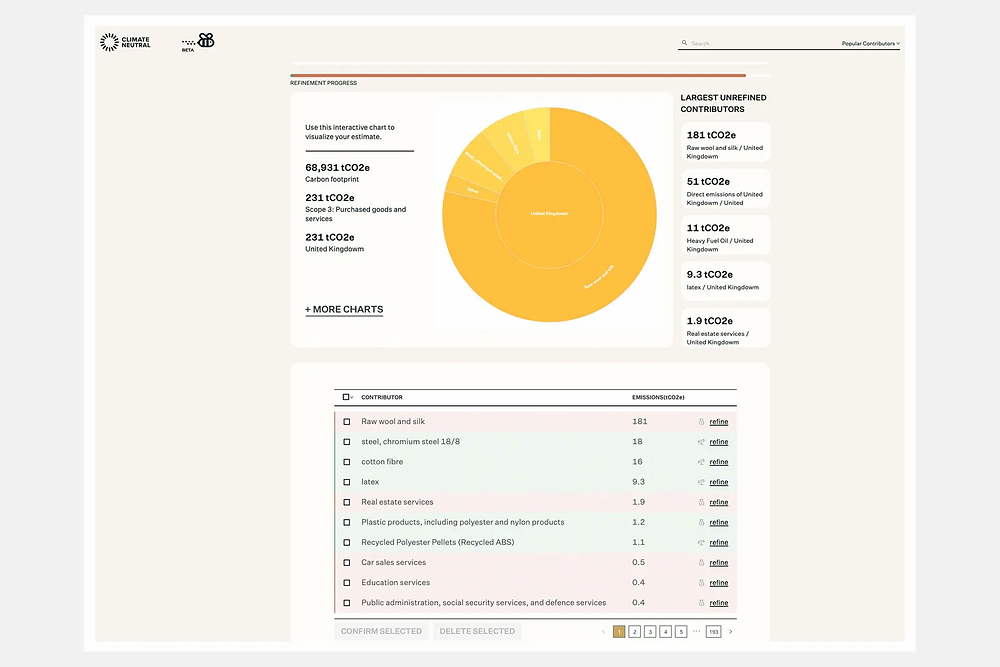
Task: Click the refinement progress bar
Action: [530, 75]
